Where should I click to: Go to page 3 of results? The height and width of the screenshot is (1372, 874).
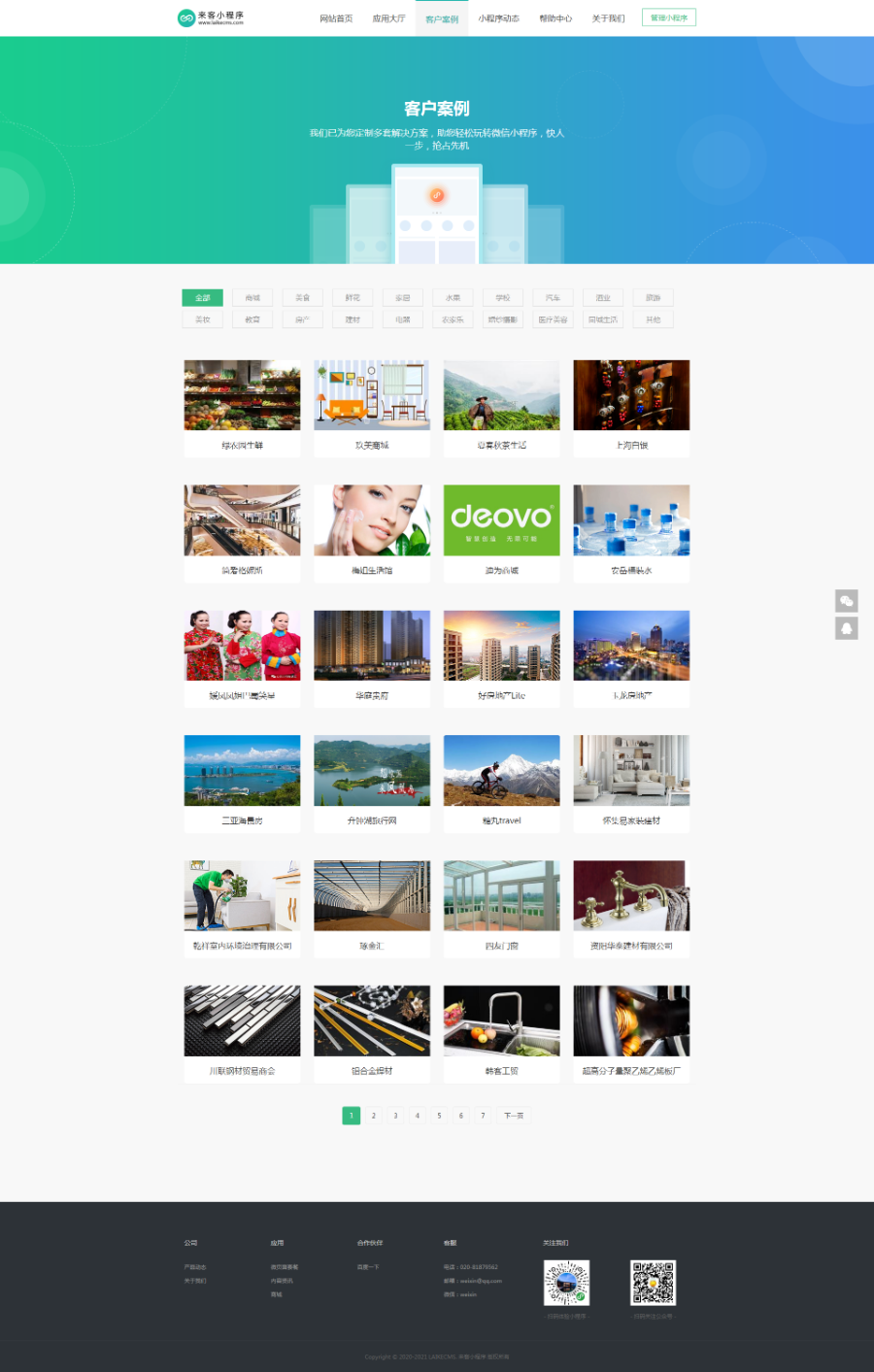pyautogui.click(x=395, y=1116)
